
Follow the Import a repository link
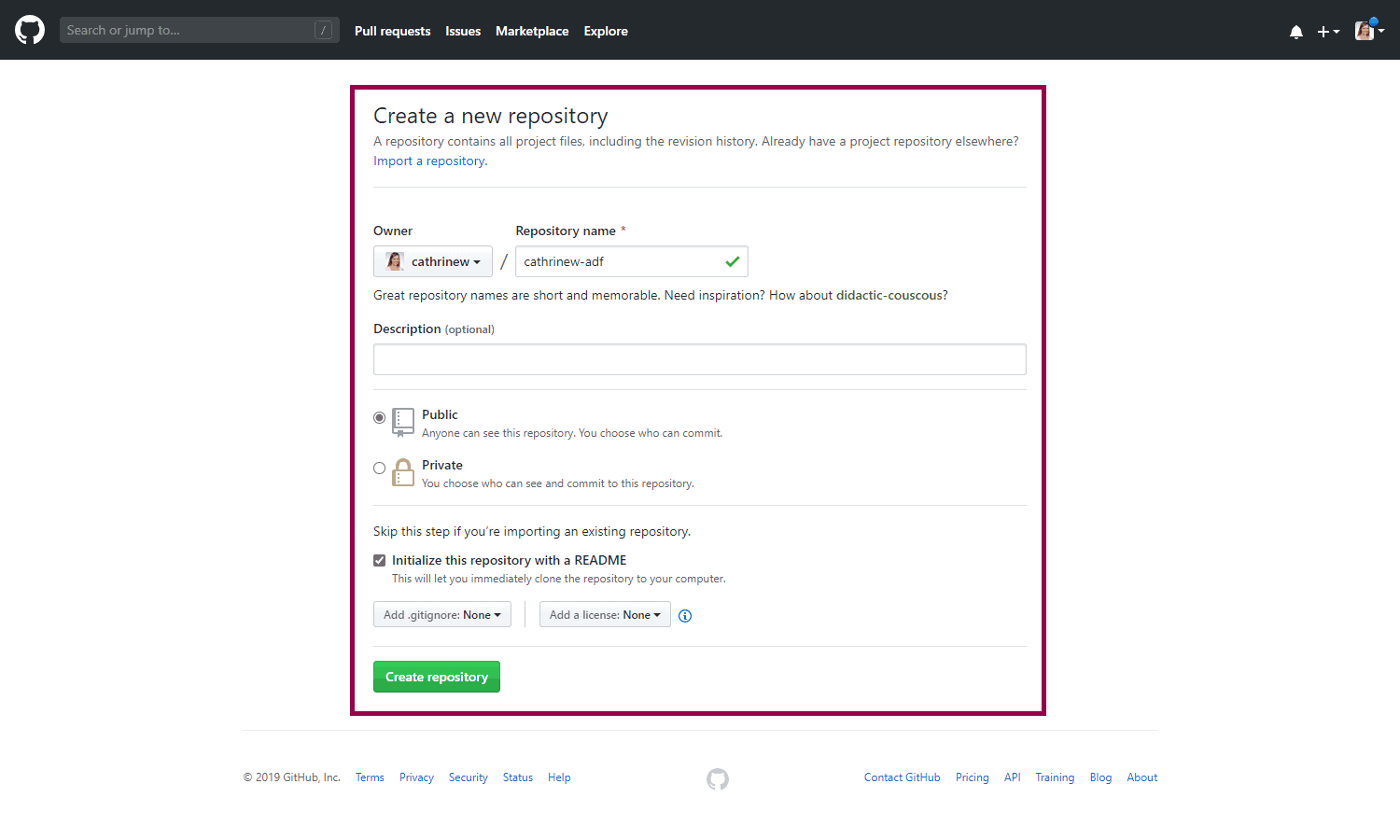429,161
